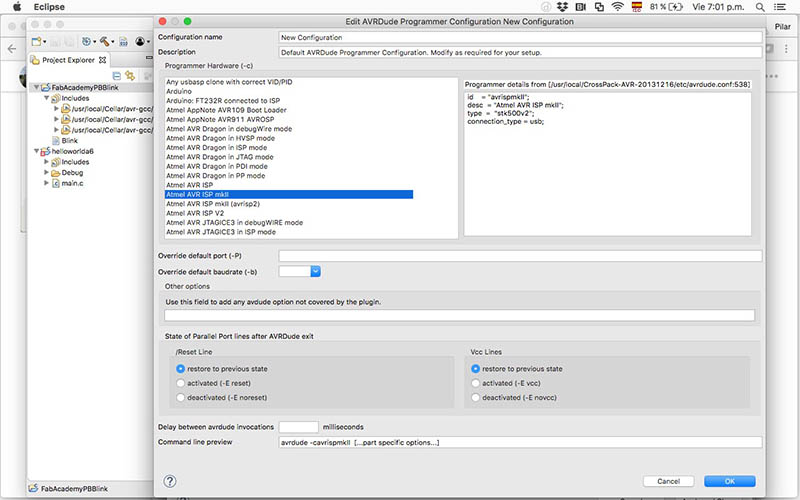This screenshot has height=500, width=800.
Task: Select Reset Line activated (-E reset)
Action: click(180, 383)
